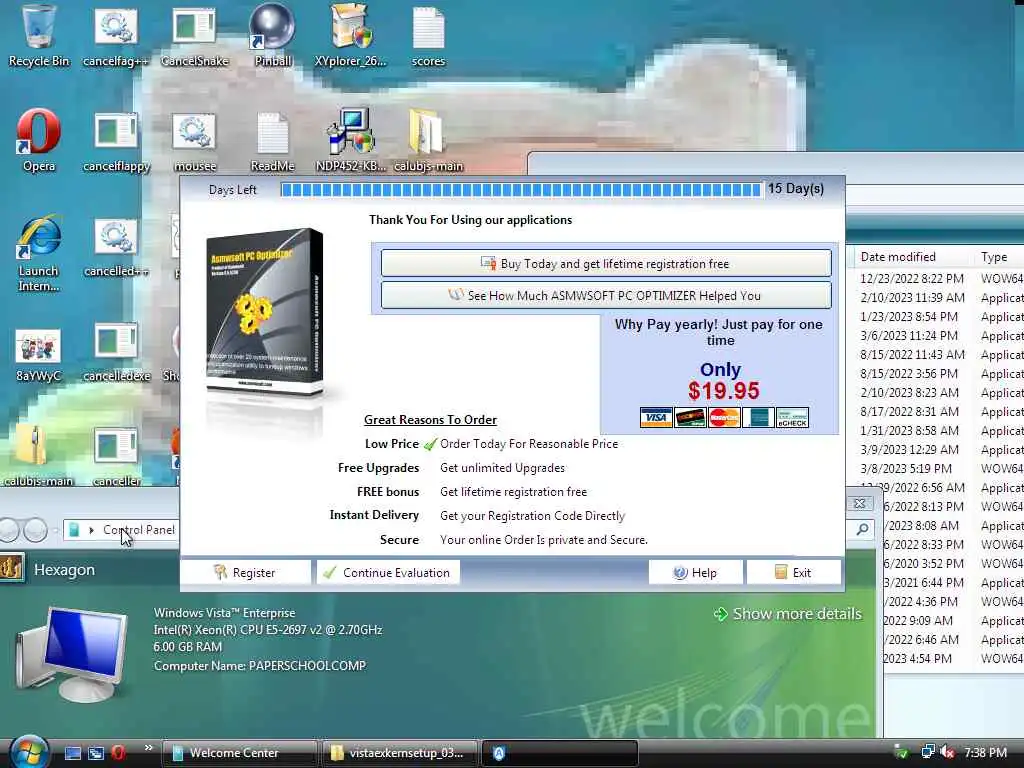Click the Days Left progress bar
The image size is (1024, 768).
click(x=521, y=189)
